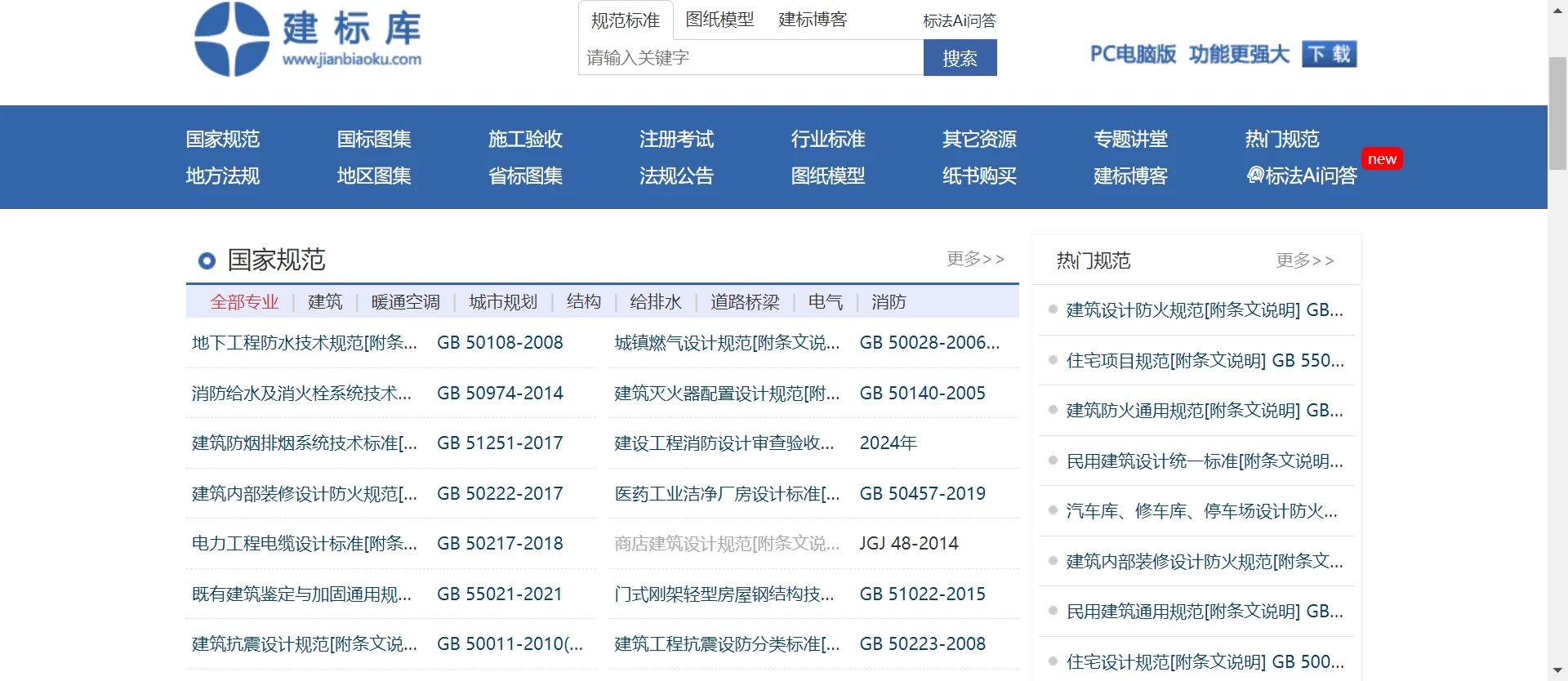This screenshot has height=681, width=1568.
Task: Click the blue circle icon beside 国家规范
Action: point(207,260)
